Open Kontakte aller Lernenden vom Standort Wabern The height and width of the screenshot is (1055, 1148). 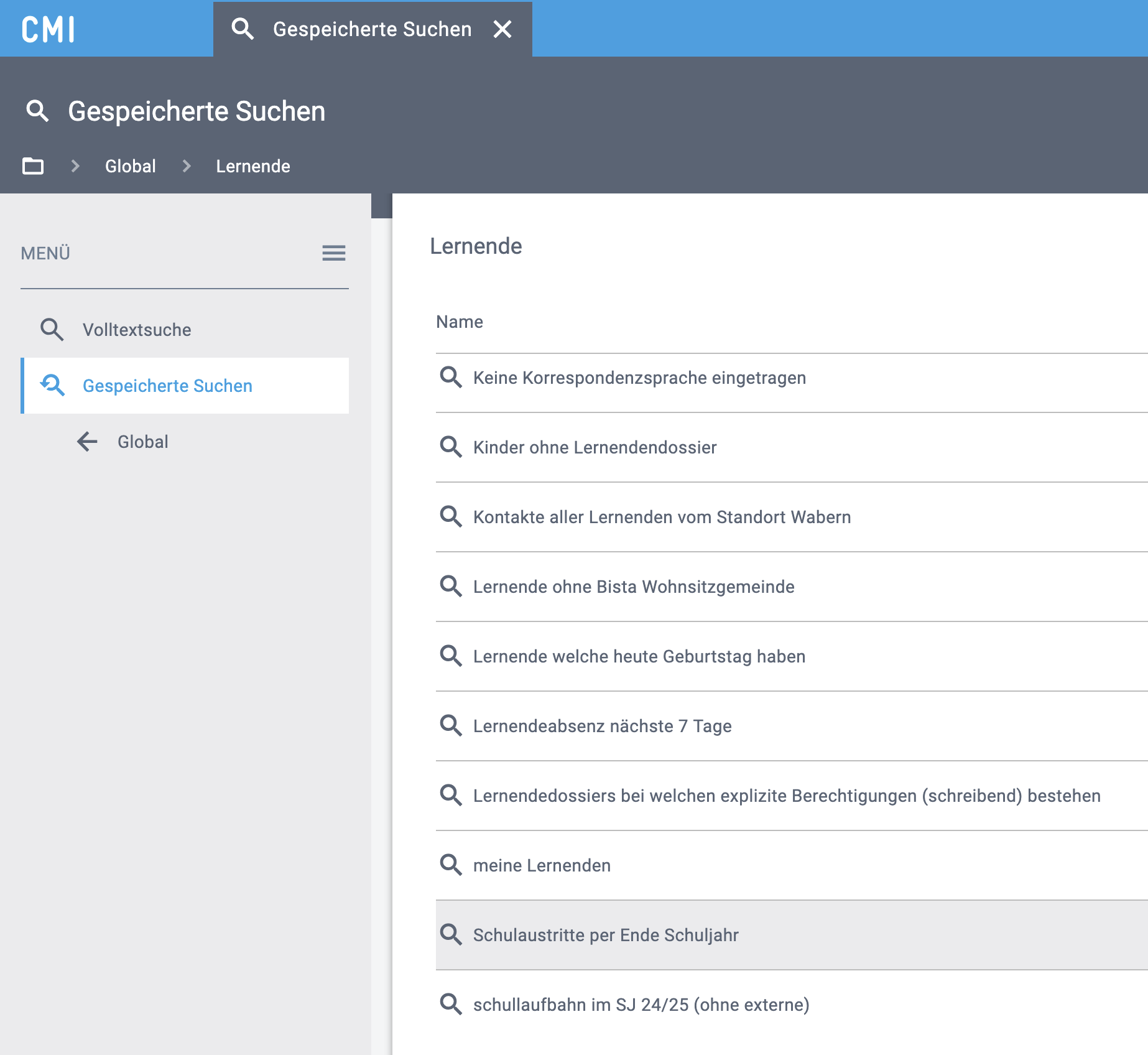tap(661, 517)
